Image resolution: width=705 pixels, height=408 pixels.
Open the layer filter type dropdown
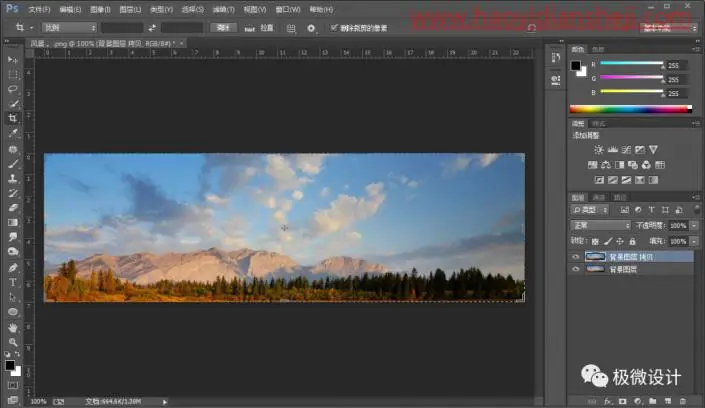589,210
